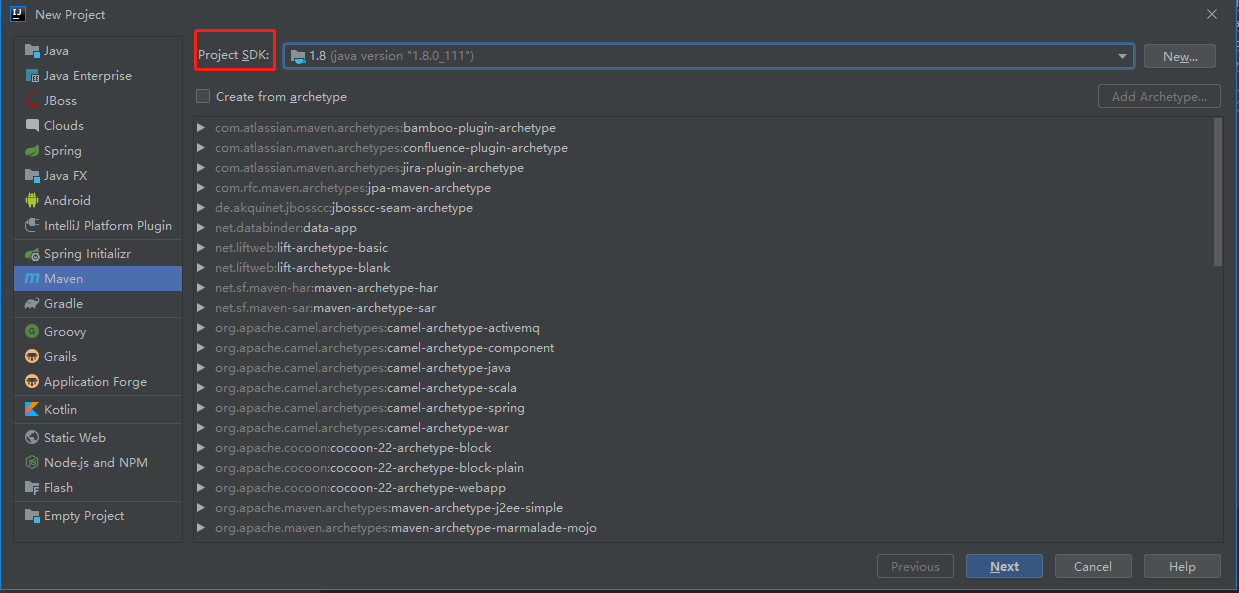Expand camel-archetype-spring arrow
This screenshot has height=593, width=1239.
coord(201,408)
